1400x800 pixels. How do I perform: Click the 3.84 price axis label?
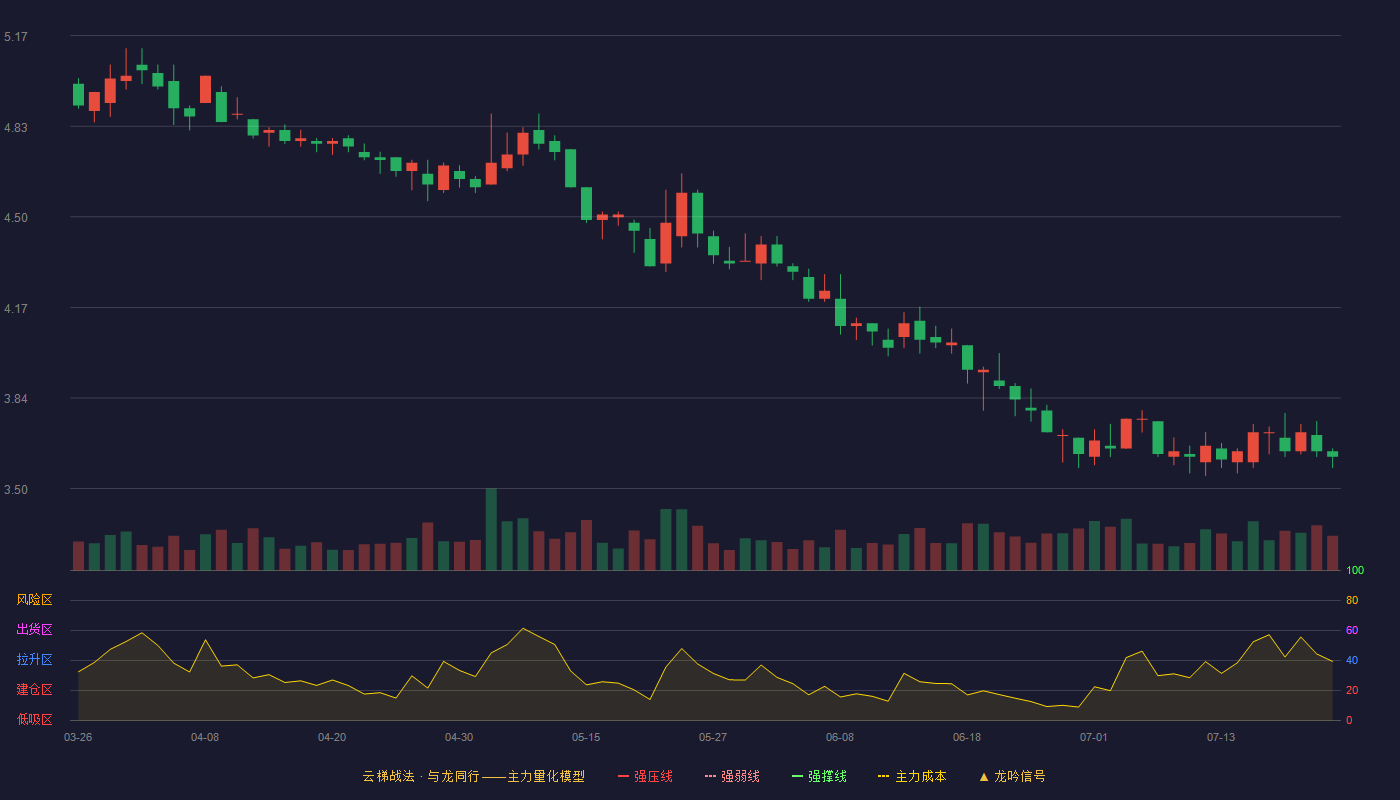pyautogui.click(x=16, y=399)
